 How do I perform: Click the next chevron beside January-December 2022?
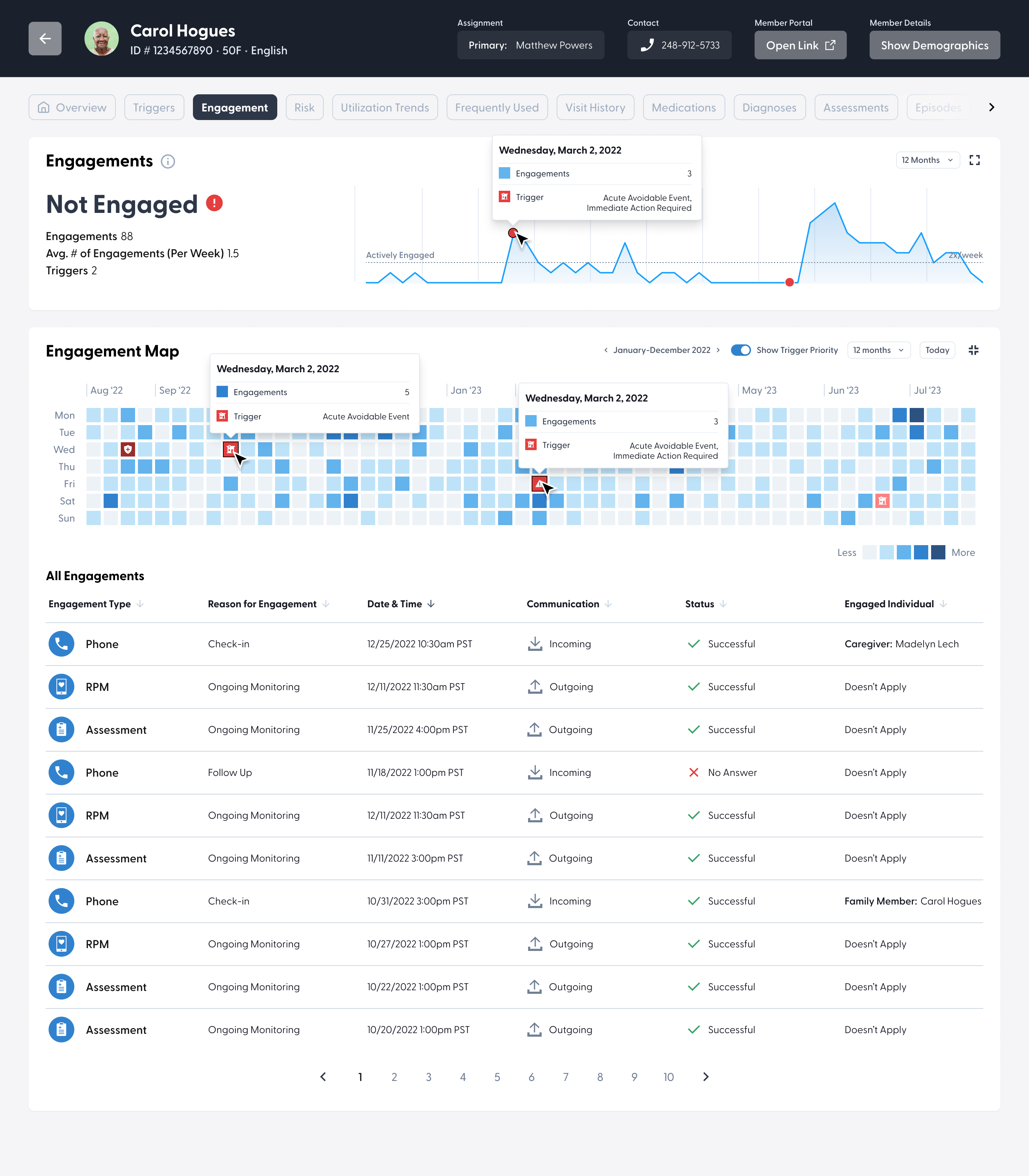tap(718, 350)
